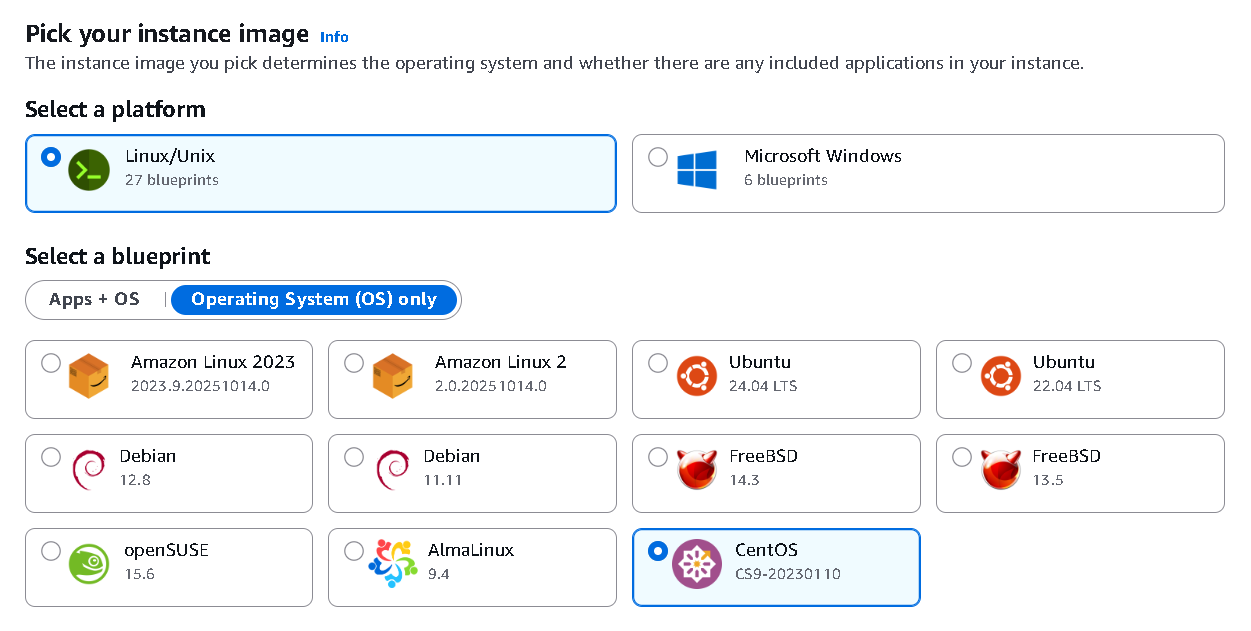Switch to the Apps + OS tab

click(94, 299)
